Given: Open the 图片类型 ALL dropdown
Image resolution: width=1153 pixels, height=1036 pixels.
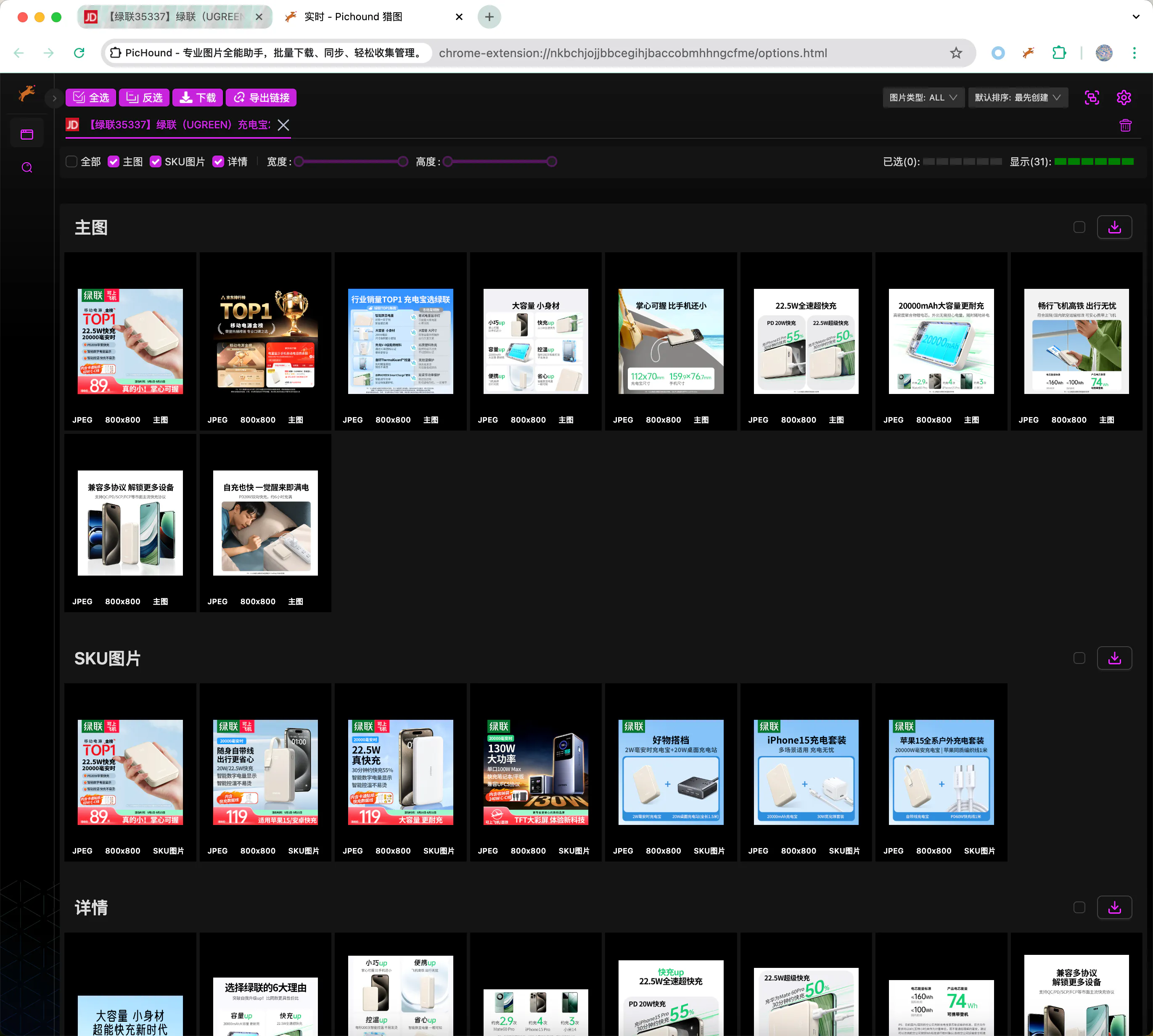Looking at the screenshot, I should coord(923,98).
